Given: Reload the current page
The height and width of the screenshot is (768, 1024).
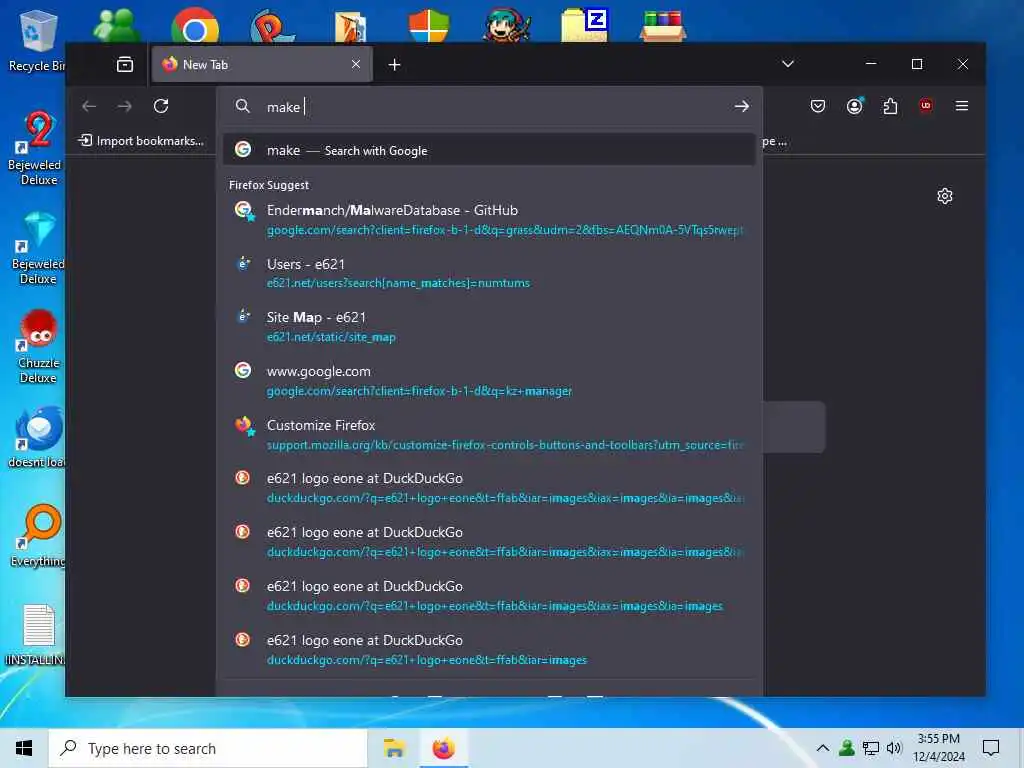Looking at the screenshot, I should point(161,106).
